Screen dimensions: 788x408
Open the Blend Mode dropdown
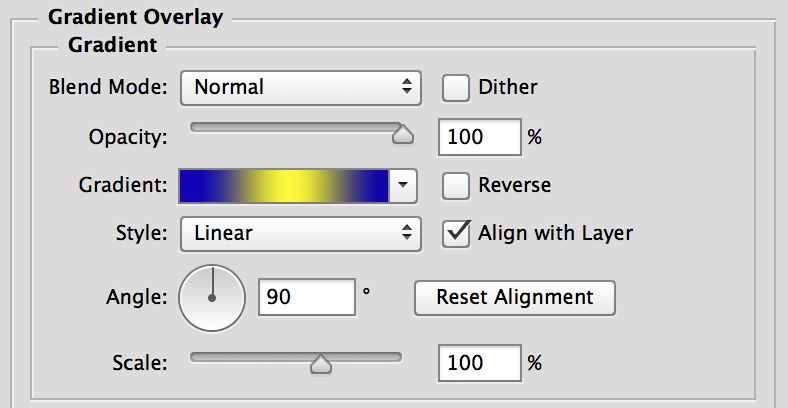coord(301,87)
